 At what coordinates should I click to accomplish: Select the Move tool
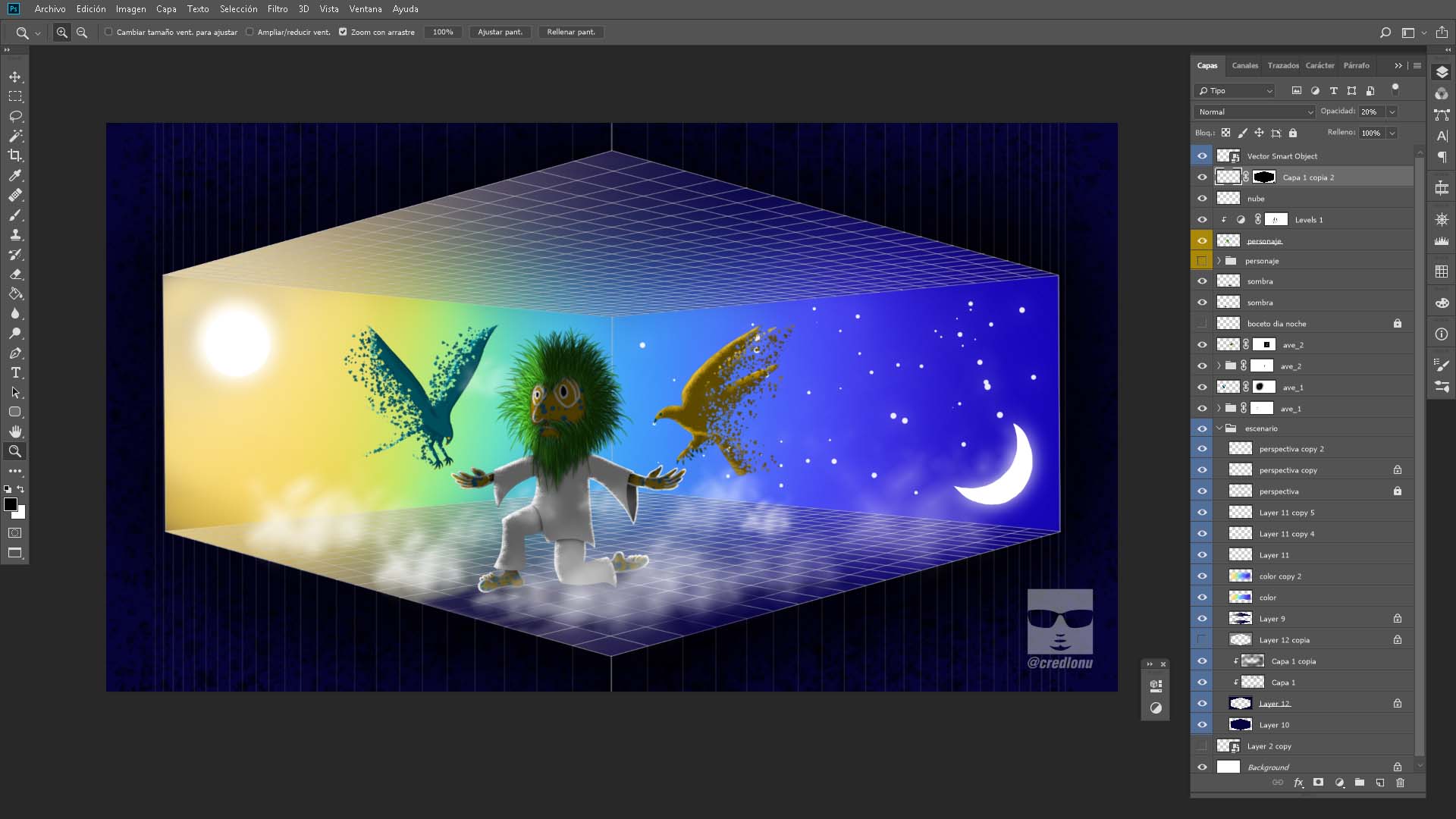(15, 77)
